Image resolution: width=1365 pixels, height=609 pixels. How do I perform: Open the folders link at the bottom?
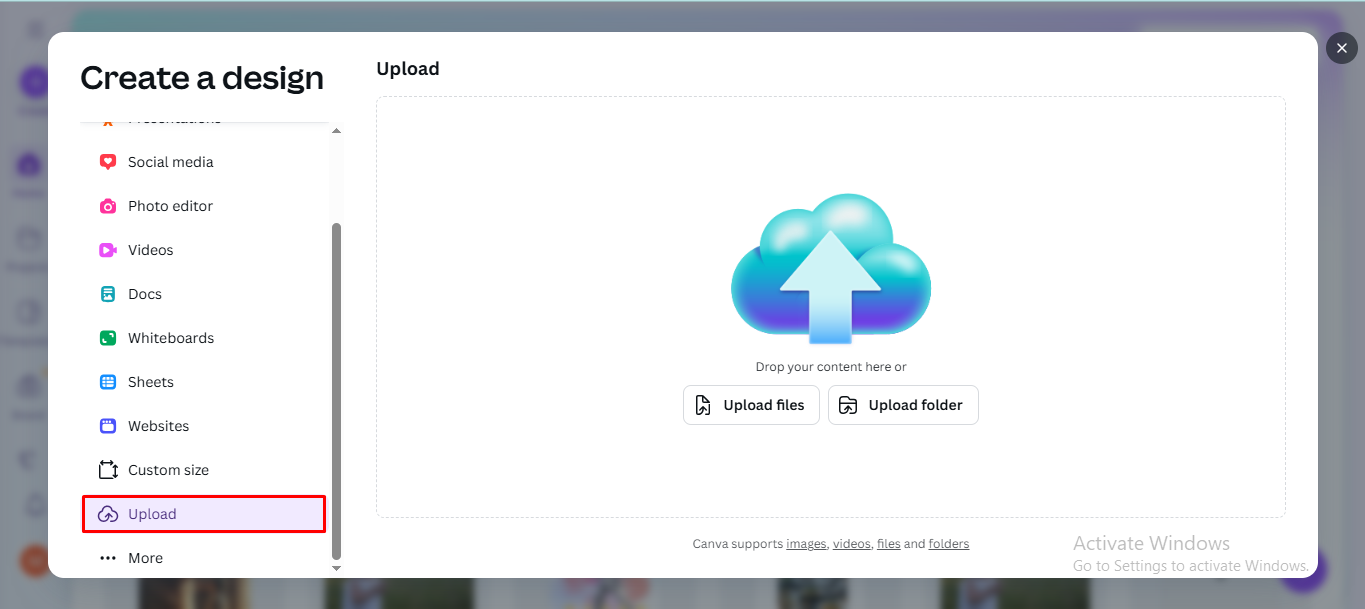point(948,543)
